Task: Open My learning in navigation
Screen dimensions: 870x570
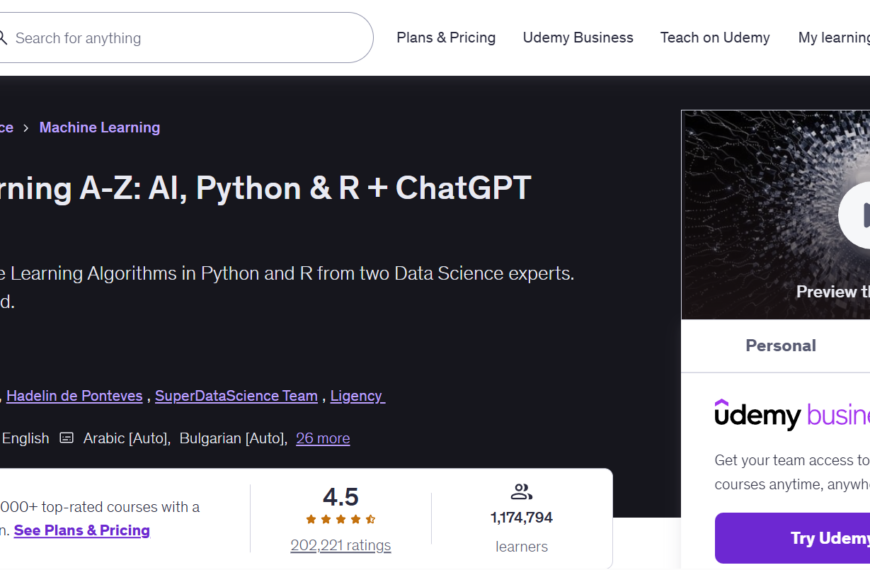Action: [x=834, y=38]
